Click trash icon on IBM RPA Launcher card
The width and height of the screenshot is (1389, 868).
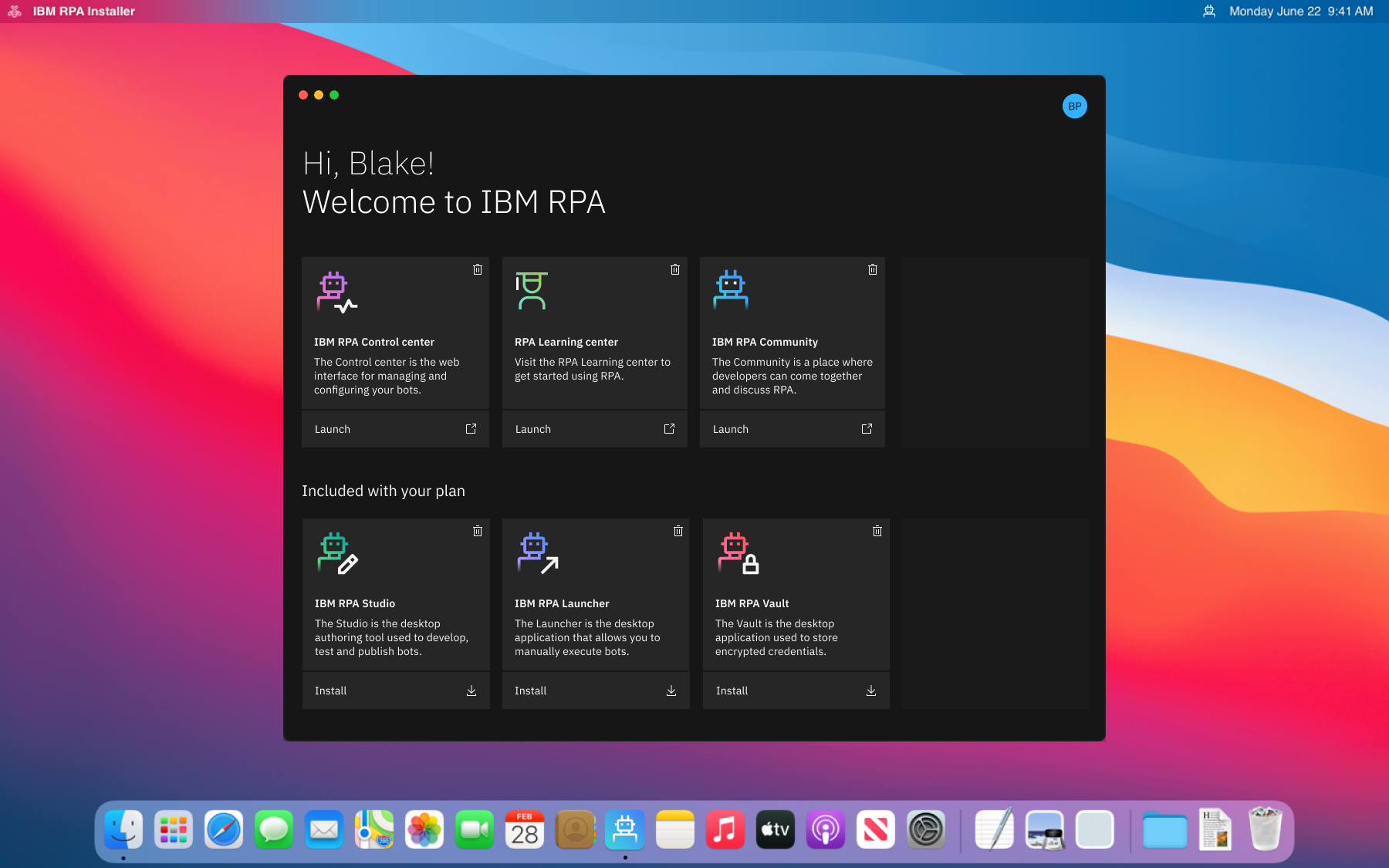tap(678, 531)
